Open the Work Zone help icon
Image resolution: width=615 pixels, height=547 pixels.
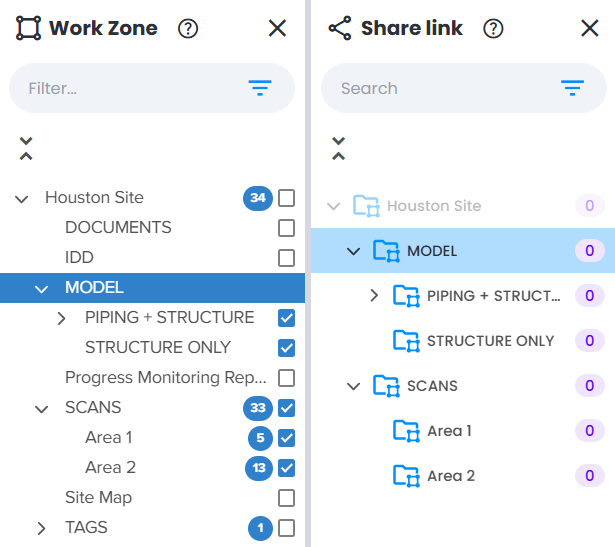(188, 29)
